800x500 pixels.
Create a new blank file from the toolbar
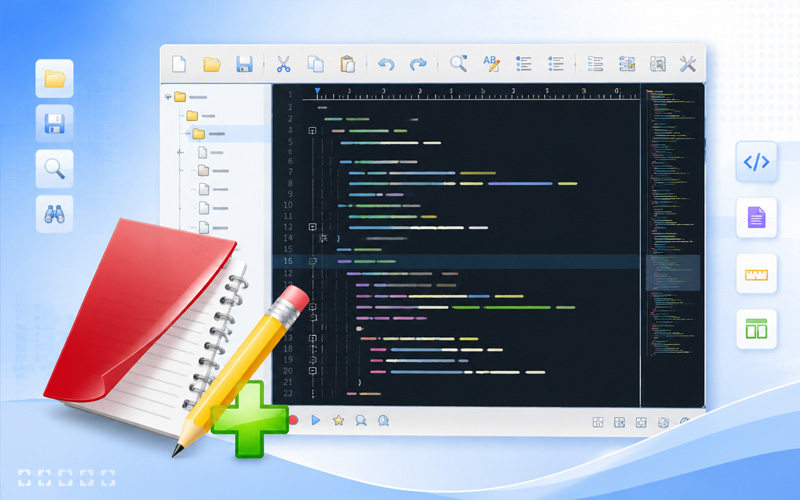point(179,64)
